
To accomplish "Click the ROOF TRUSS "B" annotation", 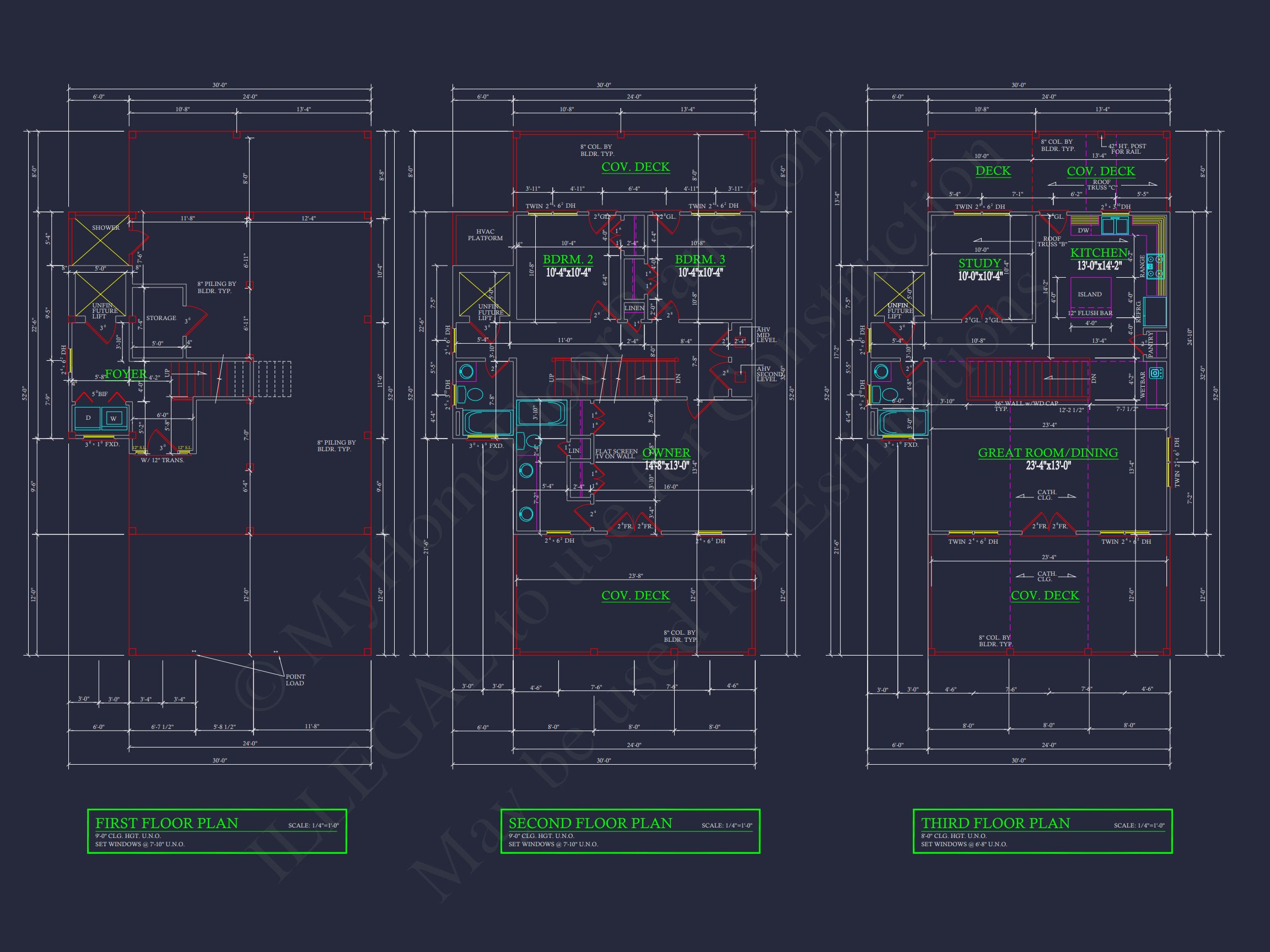I will click(x=1052, y=242).
